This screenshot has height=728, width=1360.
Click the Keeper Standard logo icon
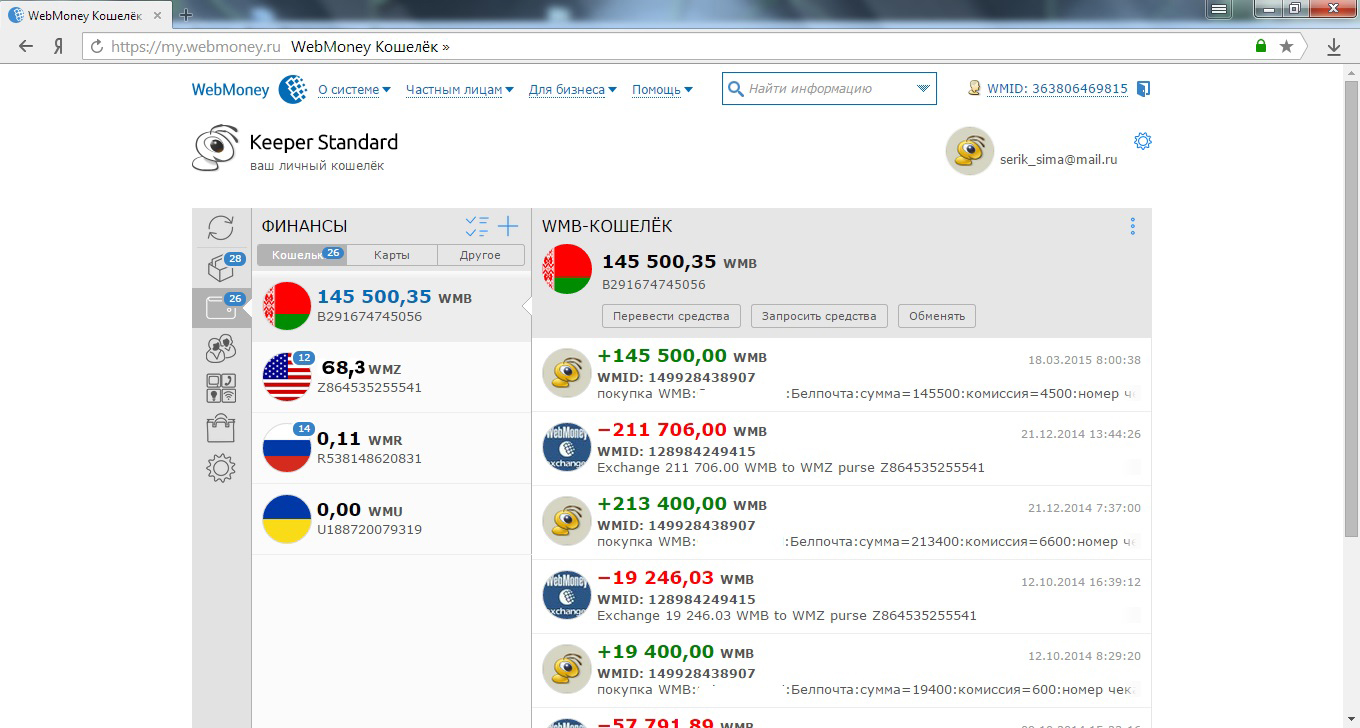coord(216,148)
